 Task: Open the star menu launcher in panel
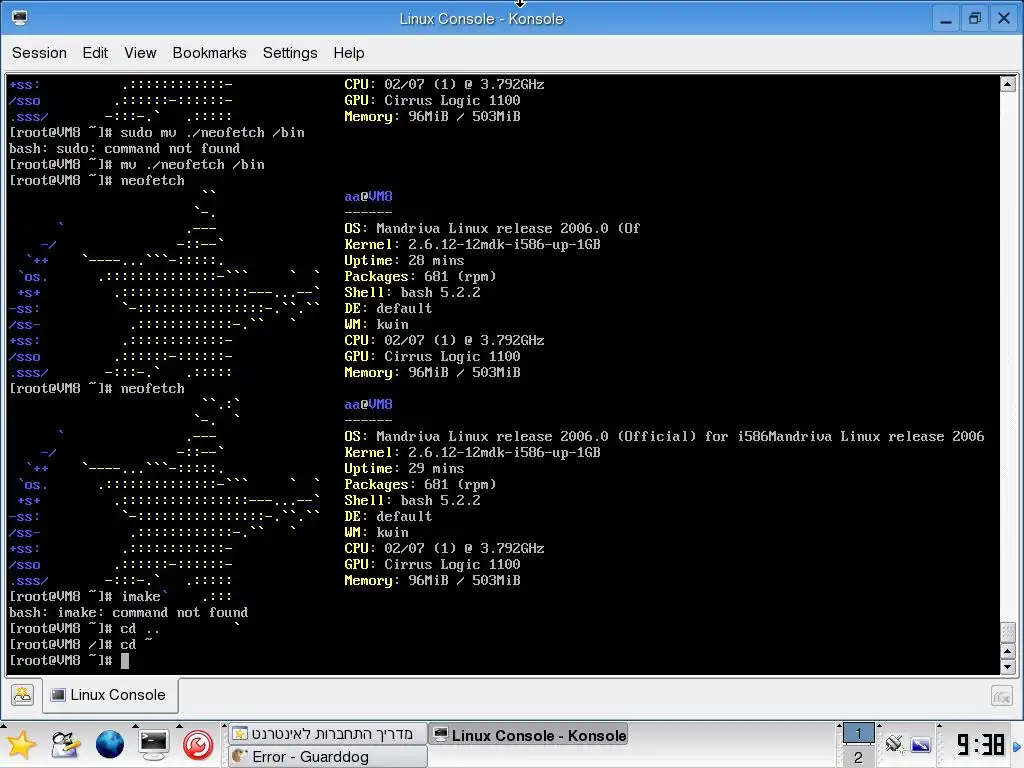[20, 744]
